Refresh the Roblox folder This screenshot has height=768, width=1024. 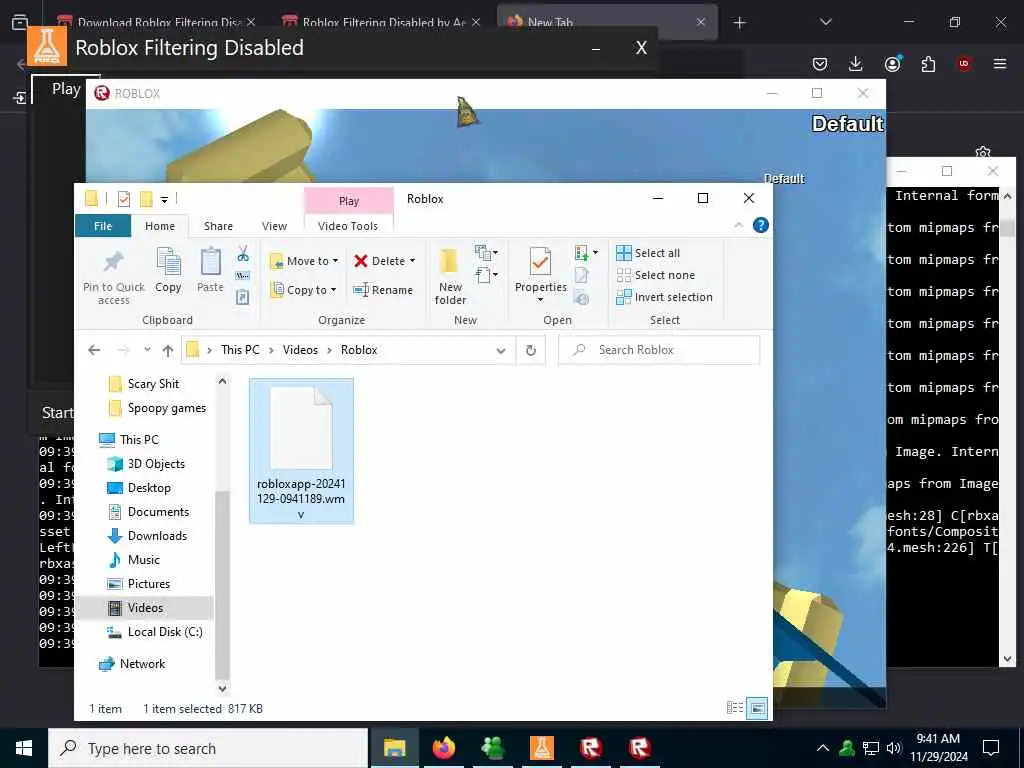(x=531, y=351)
